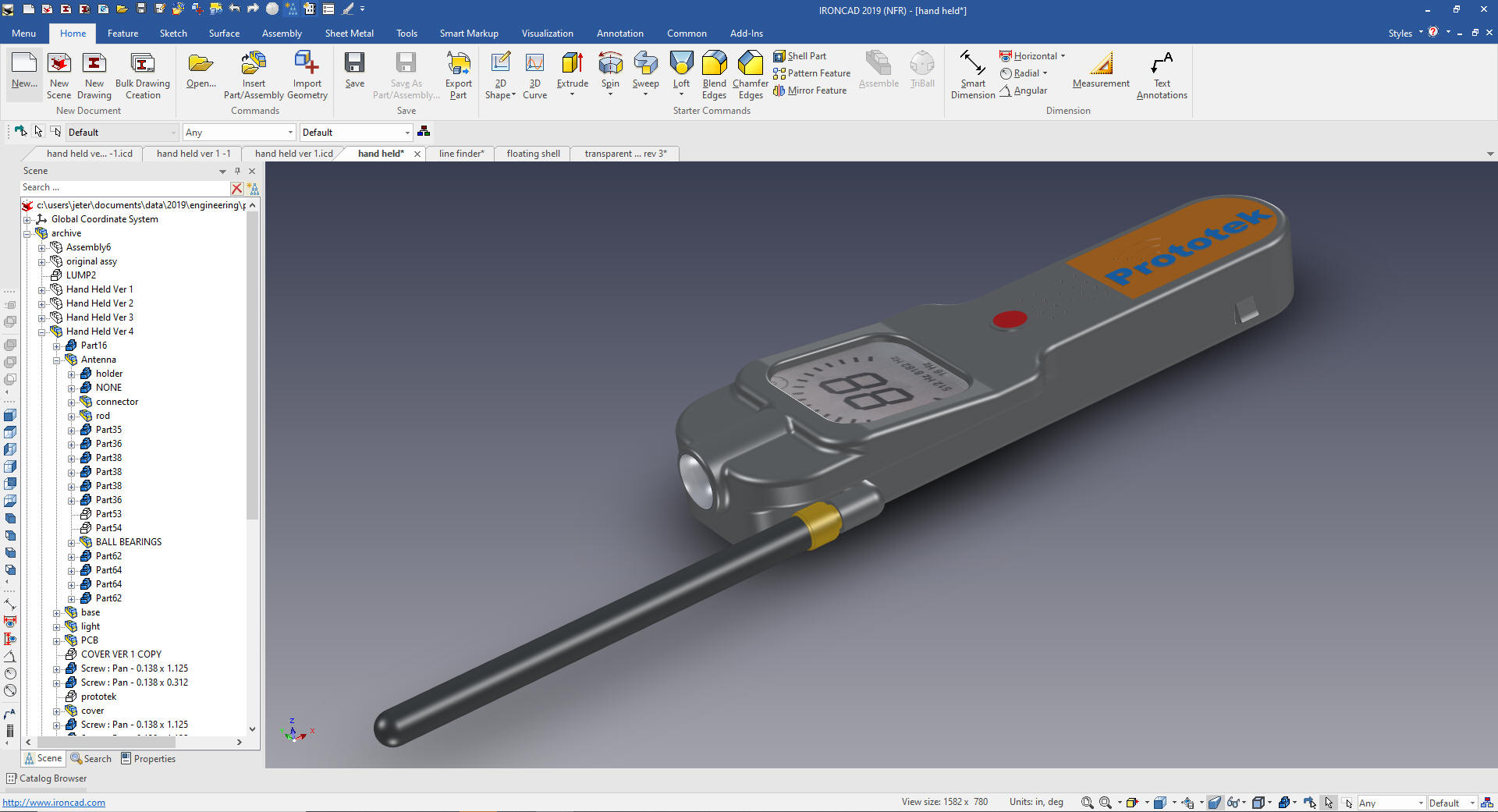The image size is (1498, 812).
Task: Click the Shell Part command
Action: [x=800, y=56]
